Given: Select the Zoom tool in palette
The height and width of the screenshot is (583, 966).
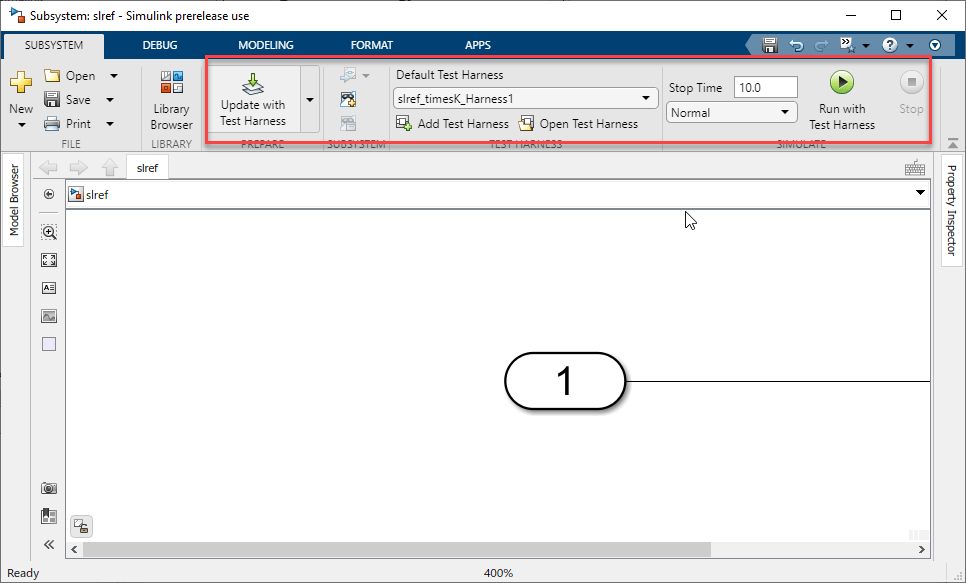Looking at the screenshot, I should (x=49, y=232).
